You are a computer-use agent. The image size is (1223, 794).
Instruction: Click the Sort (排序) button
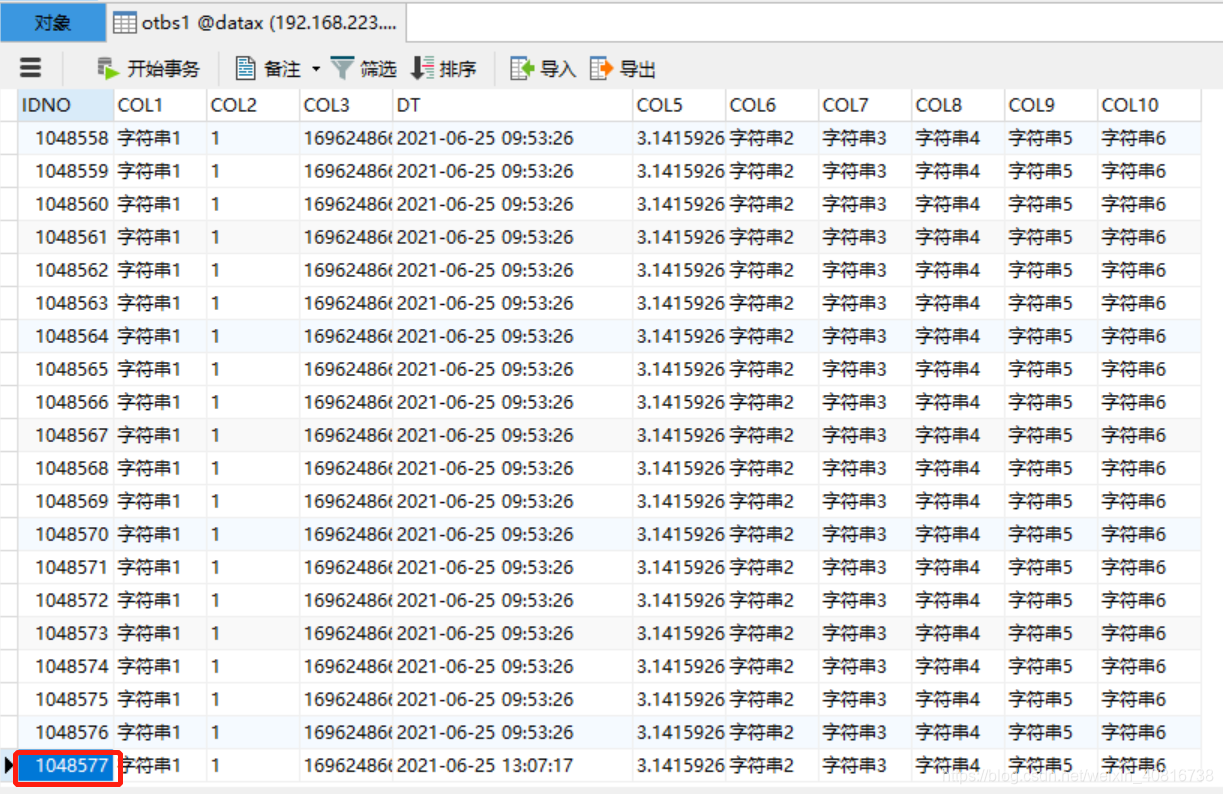[x=444, y=68]
